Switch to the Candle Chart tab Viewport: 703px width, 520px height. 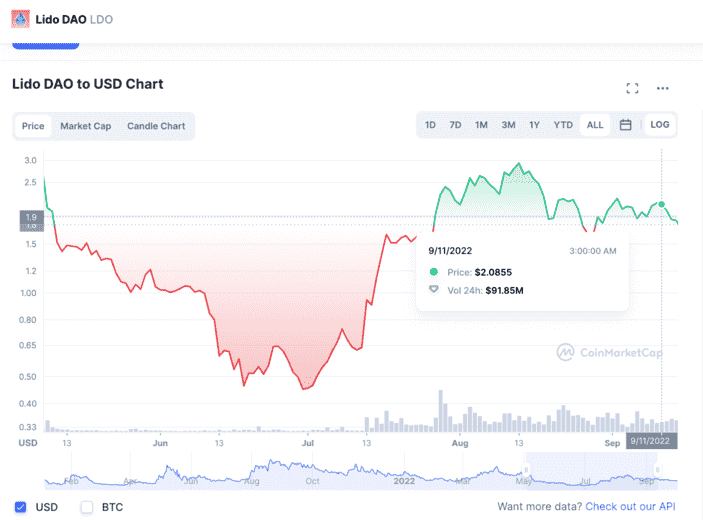click(156, 126)
